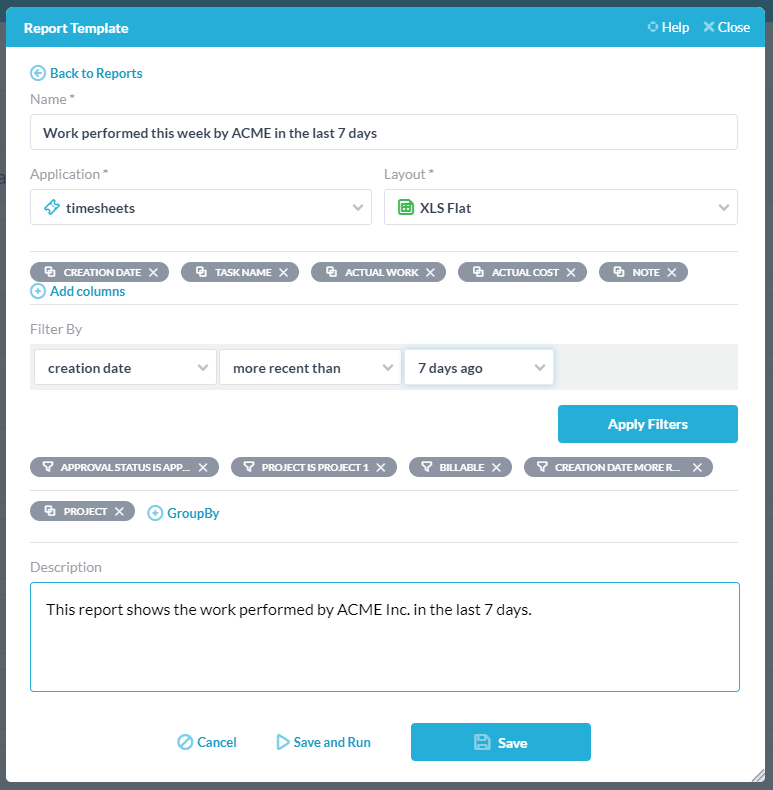Open the 7 days ago value dropdown
Screen dimensions: 773x790
479,367
